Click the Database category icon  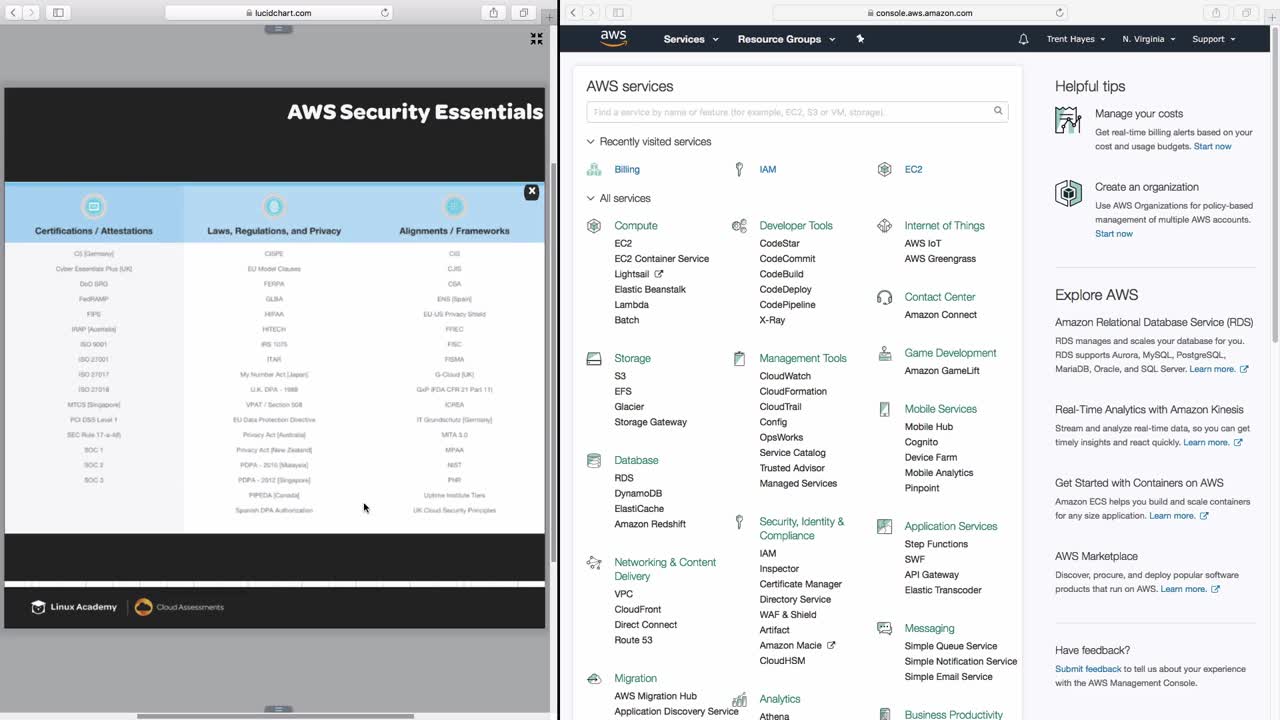594,460
